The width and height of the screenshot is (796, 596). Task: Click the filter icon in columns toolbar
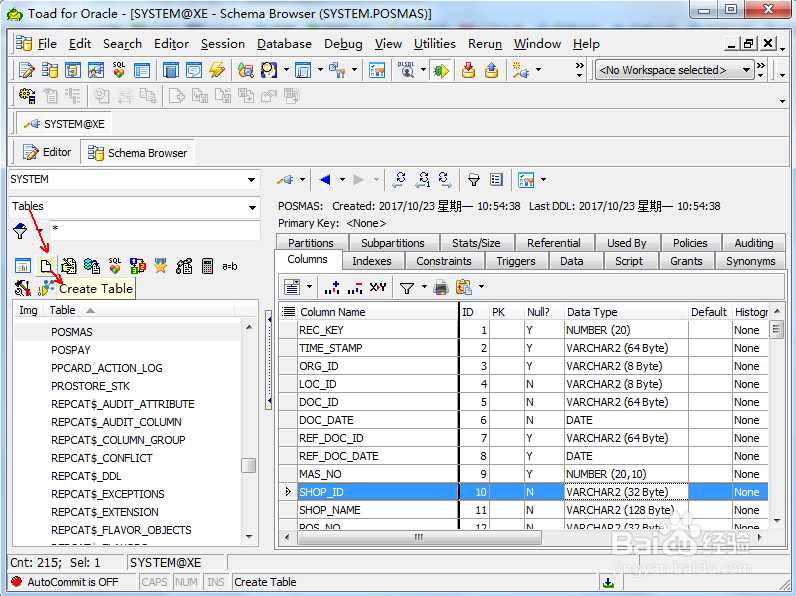tap(407, 288)
